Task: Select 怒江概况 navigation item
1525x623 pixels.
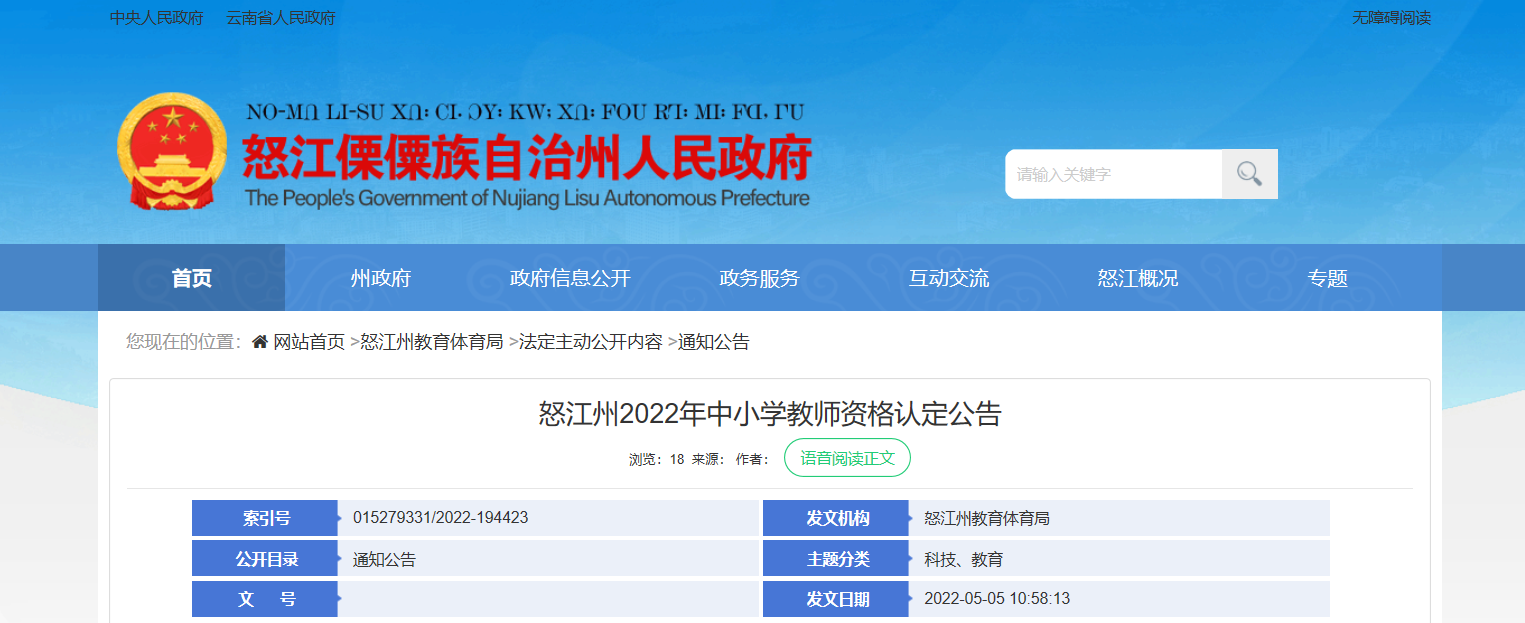Action: point(1138,278)
